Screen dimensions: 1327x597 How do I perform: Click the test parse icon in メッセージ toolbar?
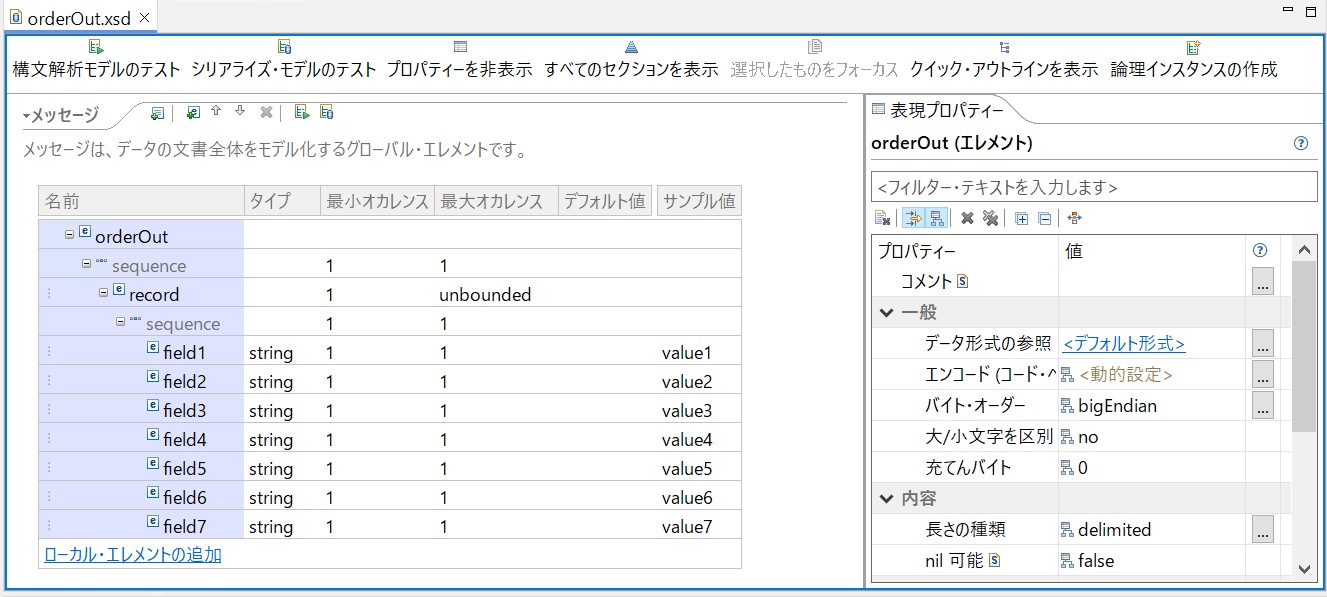point(301,113)
